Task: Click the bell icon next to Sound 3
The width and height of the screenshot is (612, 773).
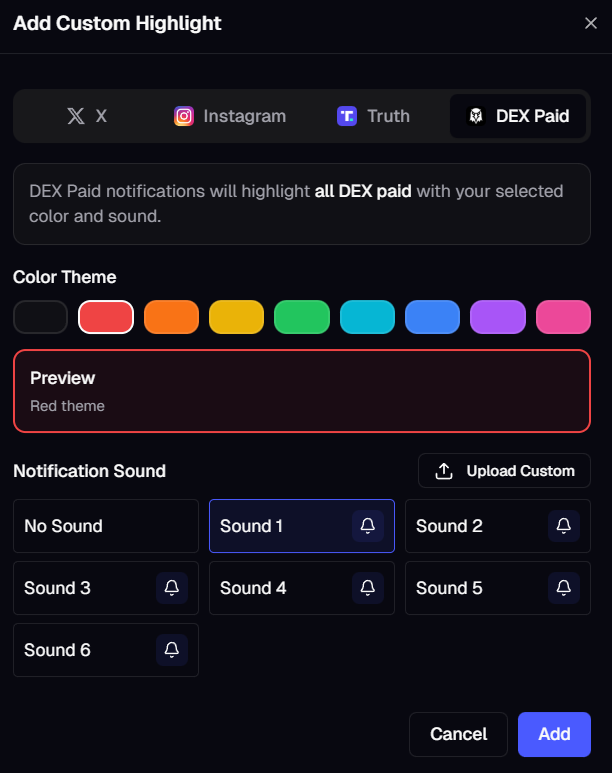Action: (172, 588)
